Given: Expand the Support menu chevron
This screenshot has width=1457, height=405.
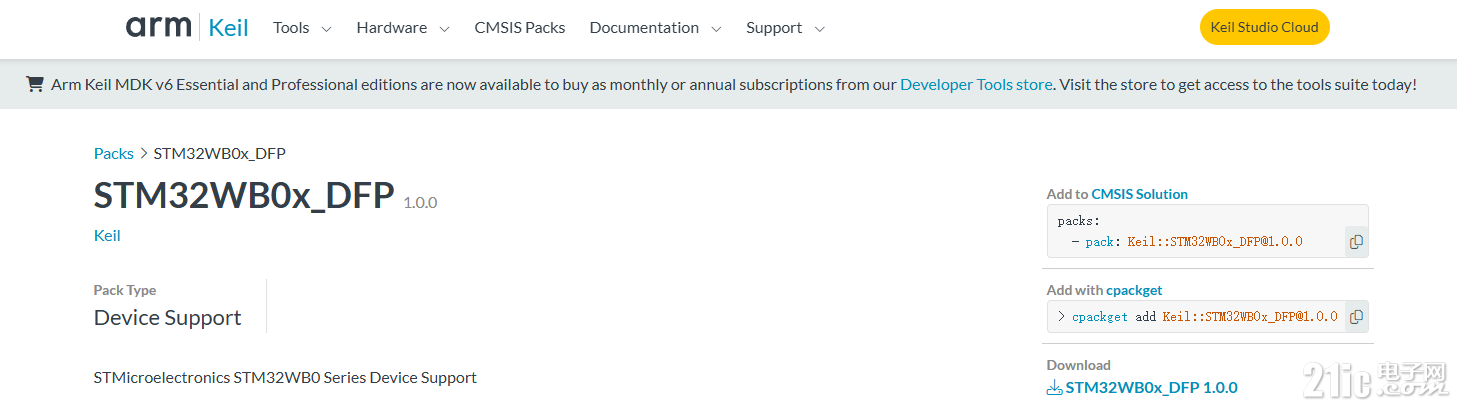Looking at the screenshot, I should pyautogui.click(x=820, y=29).
